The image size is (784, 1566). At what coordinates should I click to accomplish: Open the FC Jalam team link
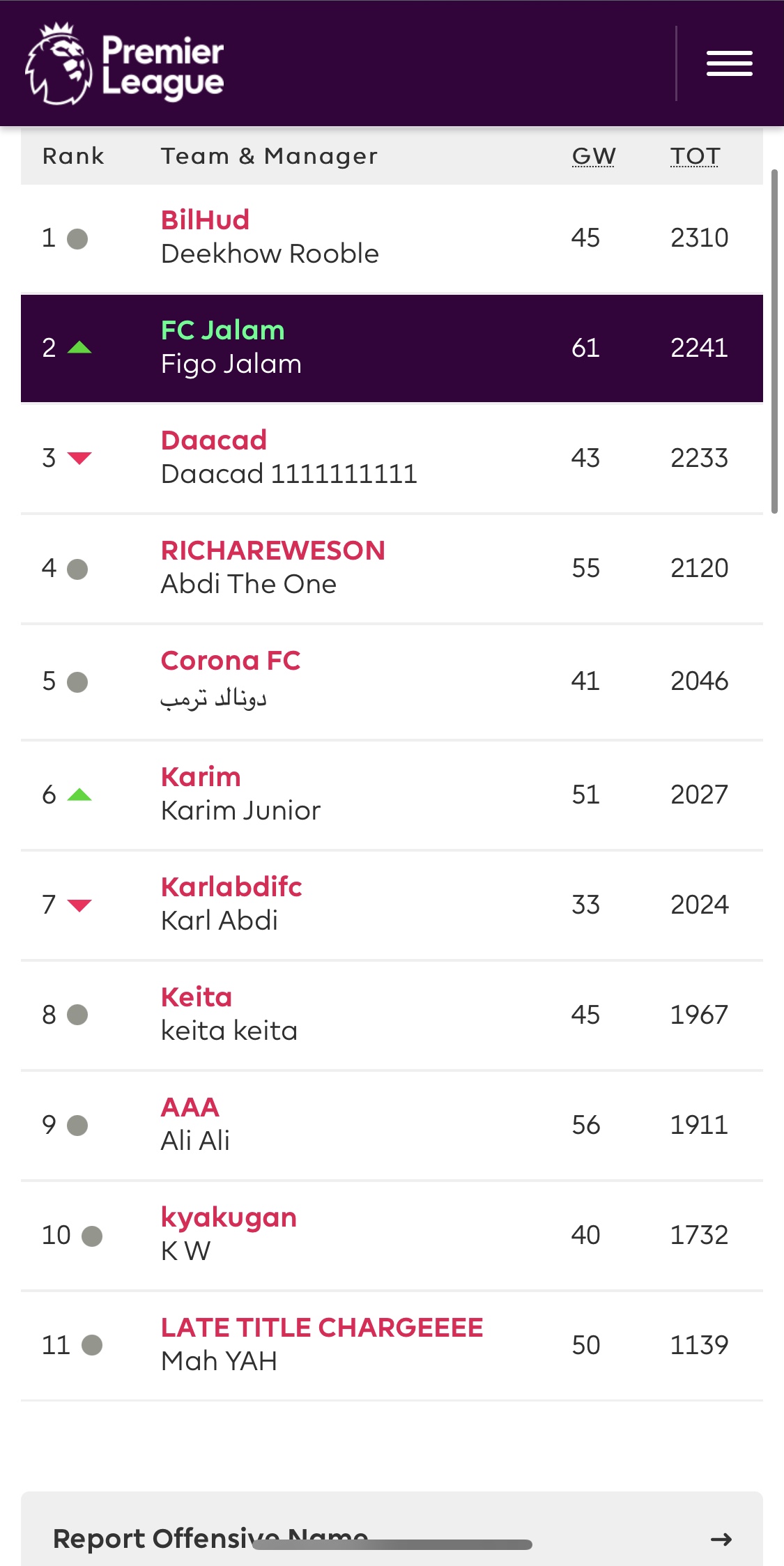click(222, 330)
